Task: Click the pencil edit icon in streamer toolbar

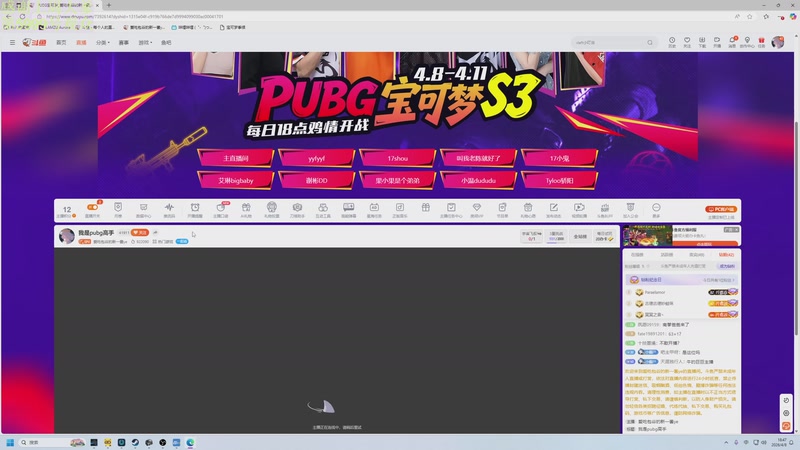Action: (554, 207)
